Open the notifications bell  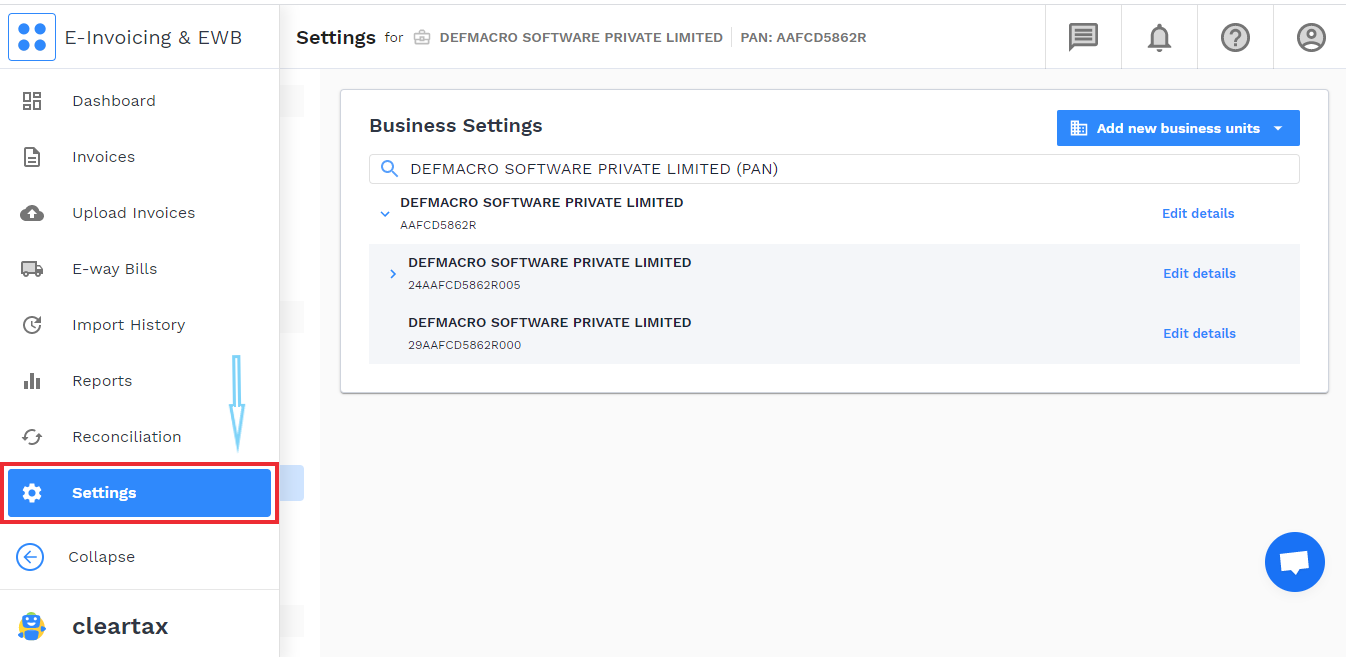(1159, 37)
